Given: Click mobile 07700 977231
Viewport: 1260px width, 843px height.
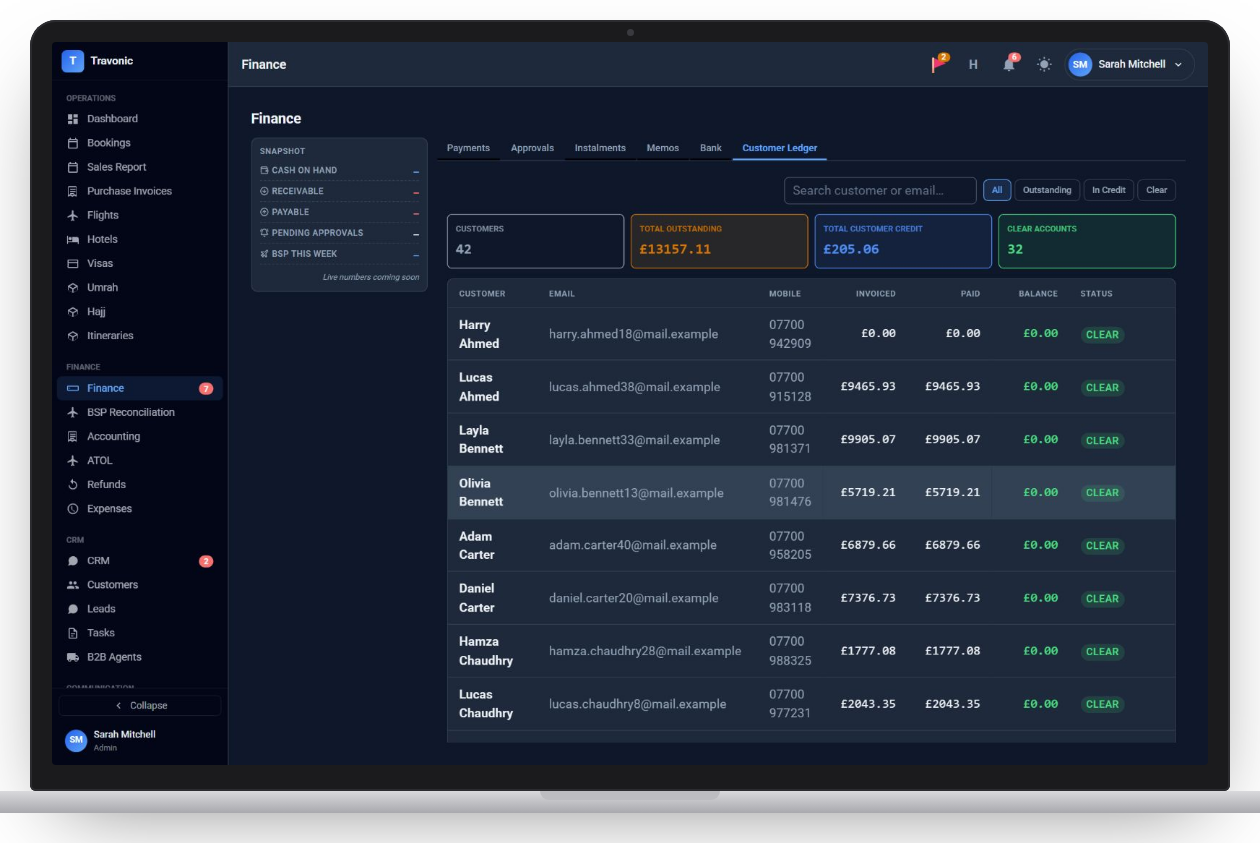Looking at the screenshot, I should coord(790,704).
